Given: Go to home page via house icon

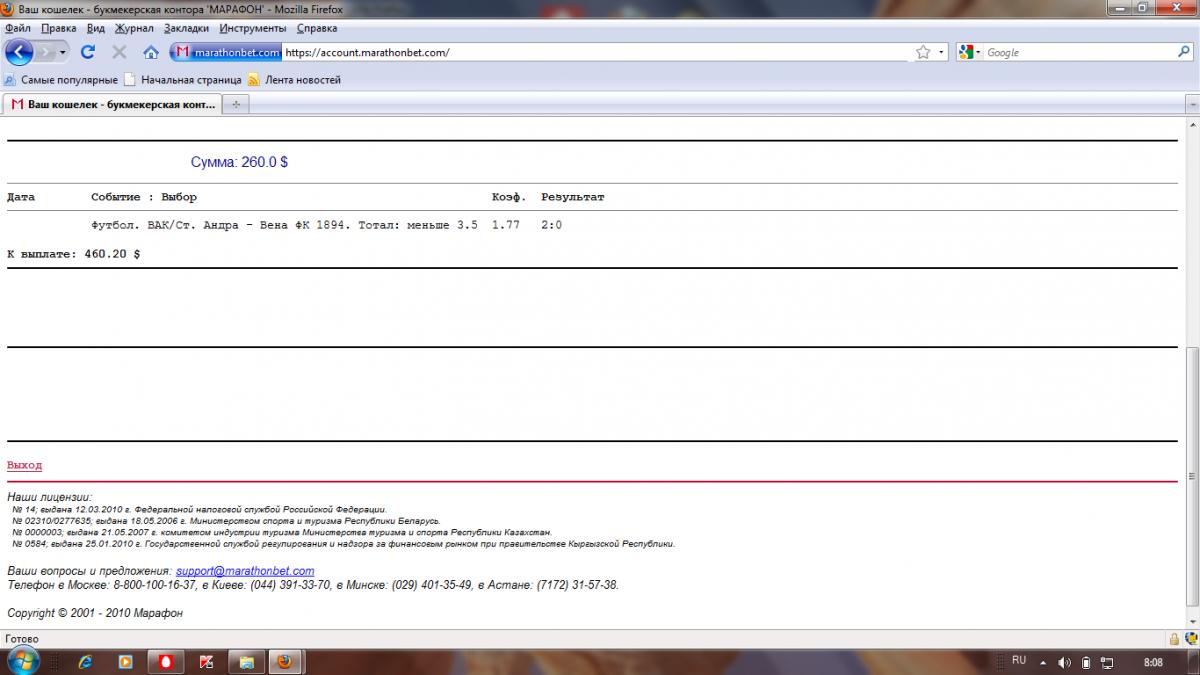Looking at the screenshot, I should pos(151,52).
